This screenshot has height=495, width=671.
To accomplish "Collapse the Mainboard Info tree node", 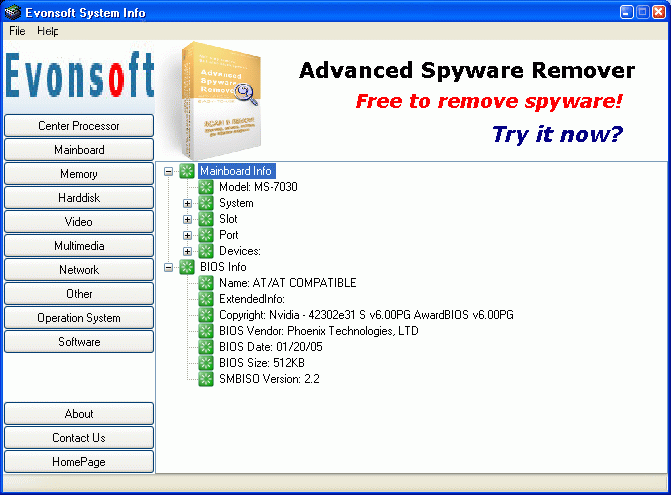I will [x=169, y=172].
